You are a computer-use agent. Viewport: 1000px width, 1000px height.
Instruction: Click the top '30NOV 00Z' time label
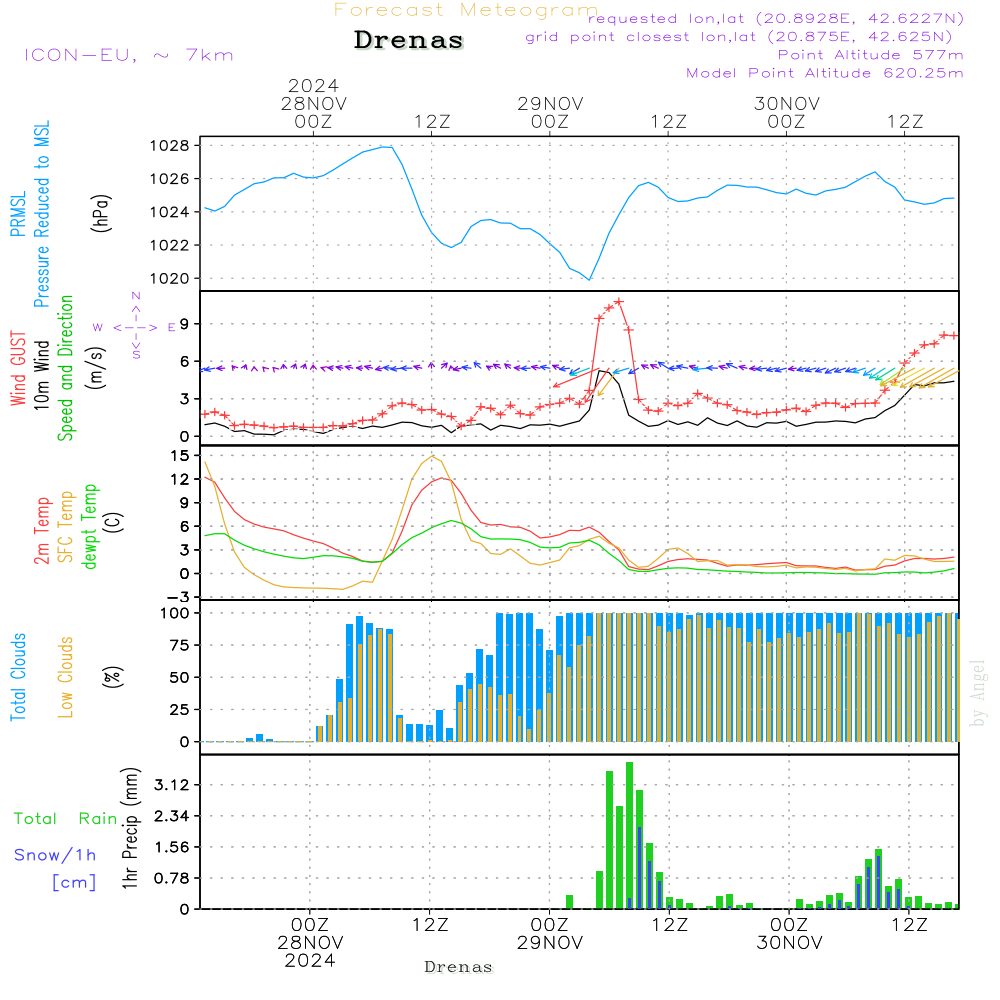click(786, 112)
